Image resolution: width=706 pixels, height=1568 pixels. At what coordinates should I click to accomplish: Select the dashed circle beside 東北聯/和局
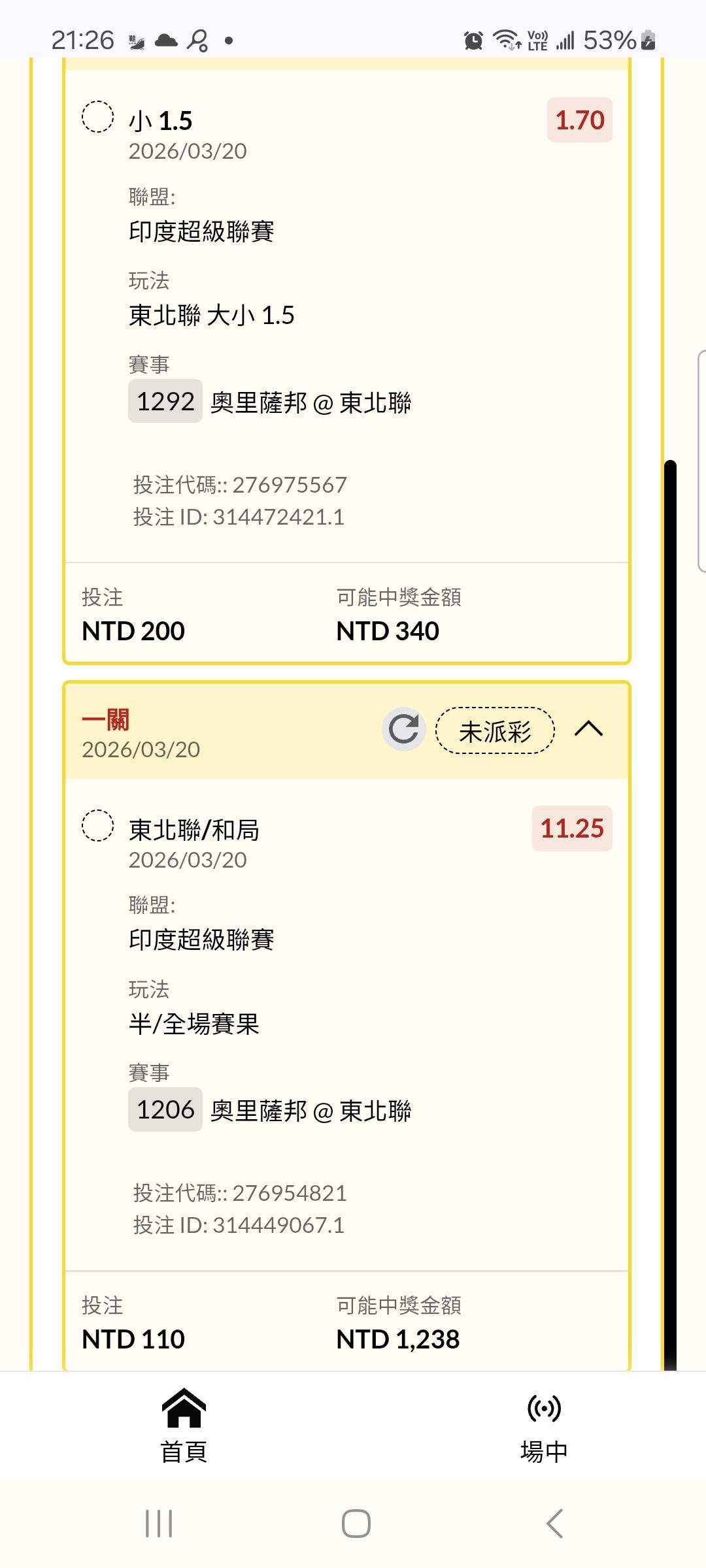click(97, 825)
